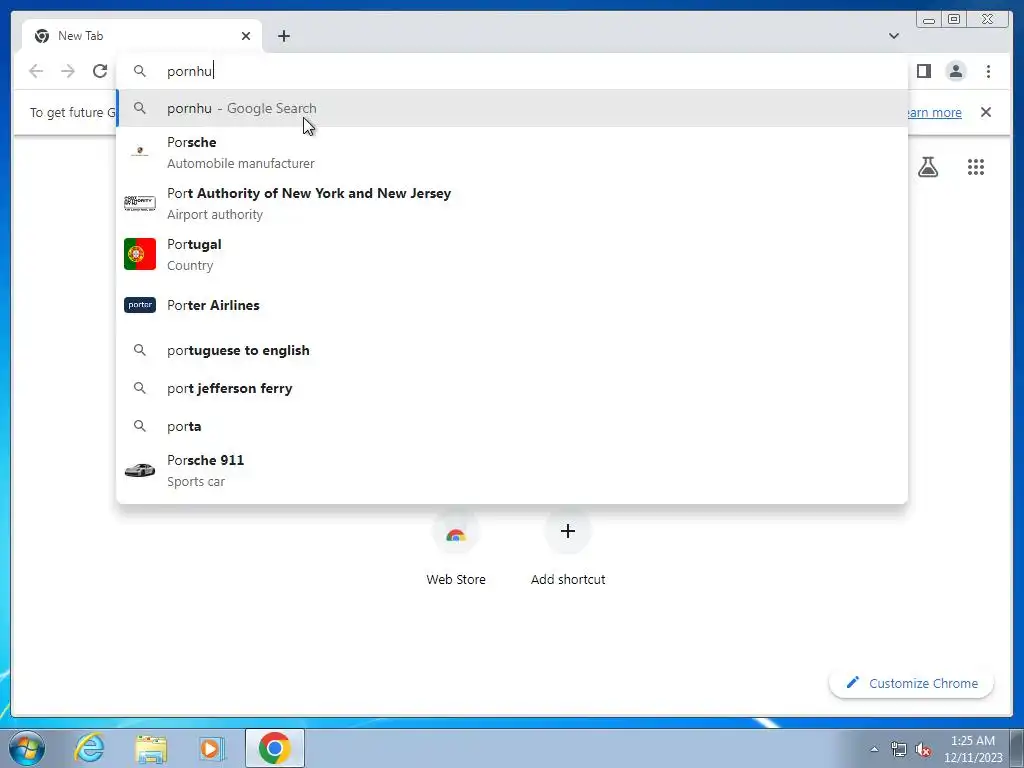Image resolution: width=1024 pixels, height=768 pixels.
Task: Click the Chrome taskbar icon
Action: 274,748
